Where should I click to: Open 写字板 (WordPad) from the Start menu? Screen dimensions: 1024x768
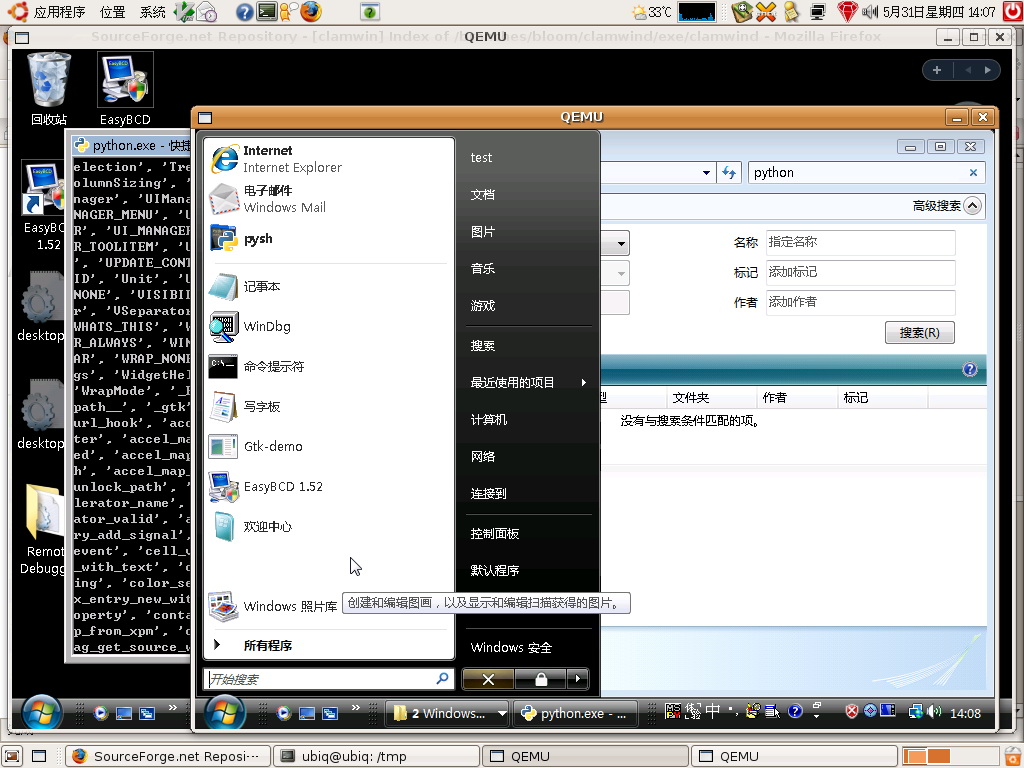click(x=328, y=406)
